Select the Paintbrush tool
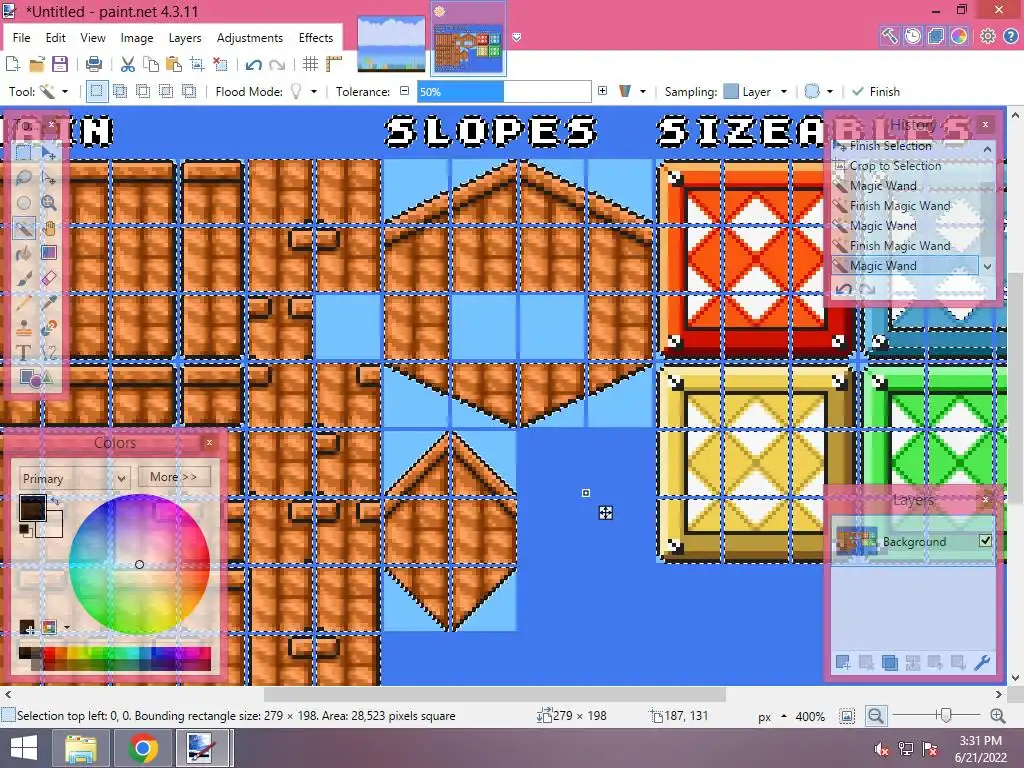The width and height of the screenshot is (1024, 768). click(24, 278)
